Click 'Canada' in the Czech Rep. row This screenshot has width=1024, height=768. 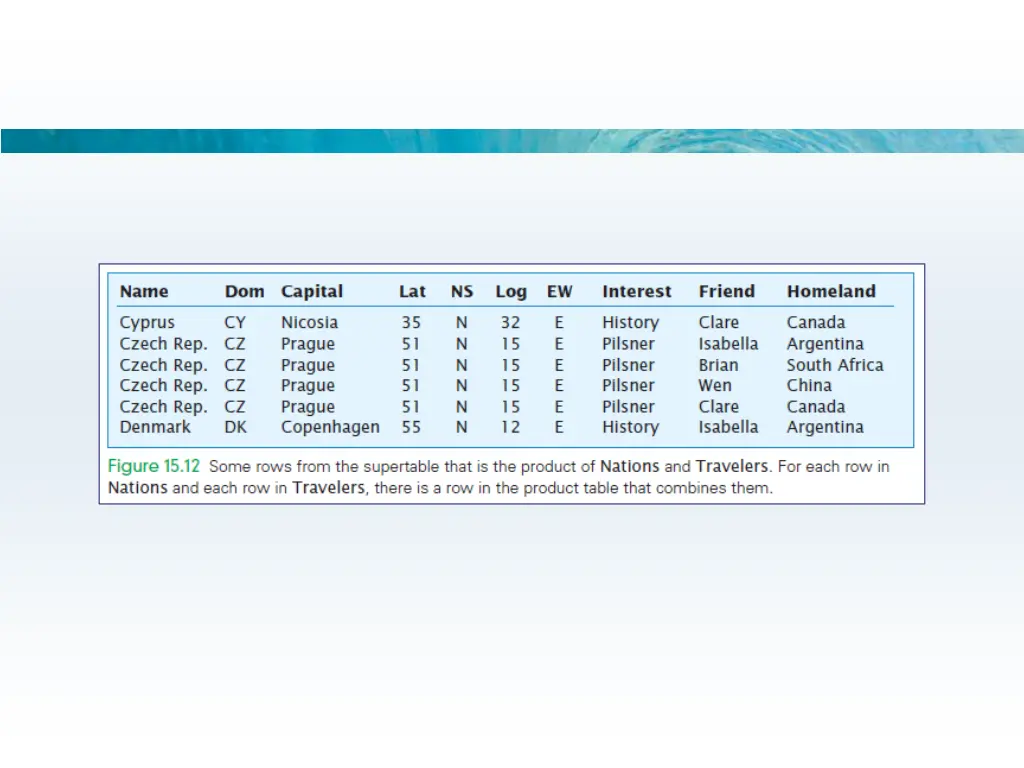click(x=816, y=406)
